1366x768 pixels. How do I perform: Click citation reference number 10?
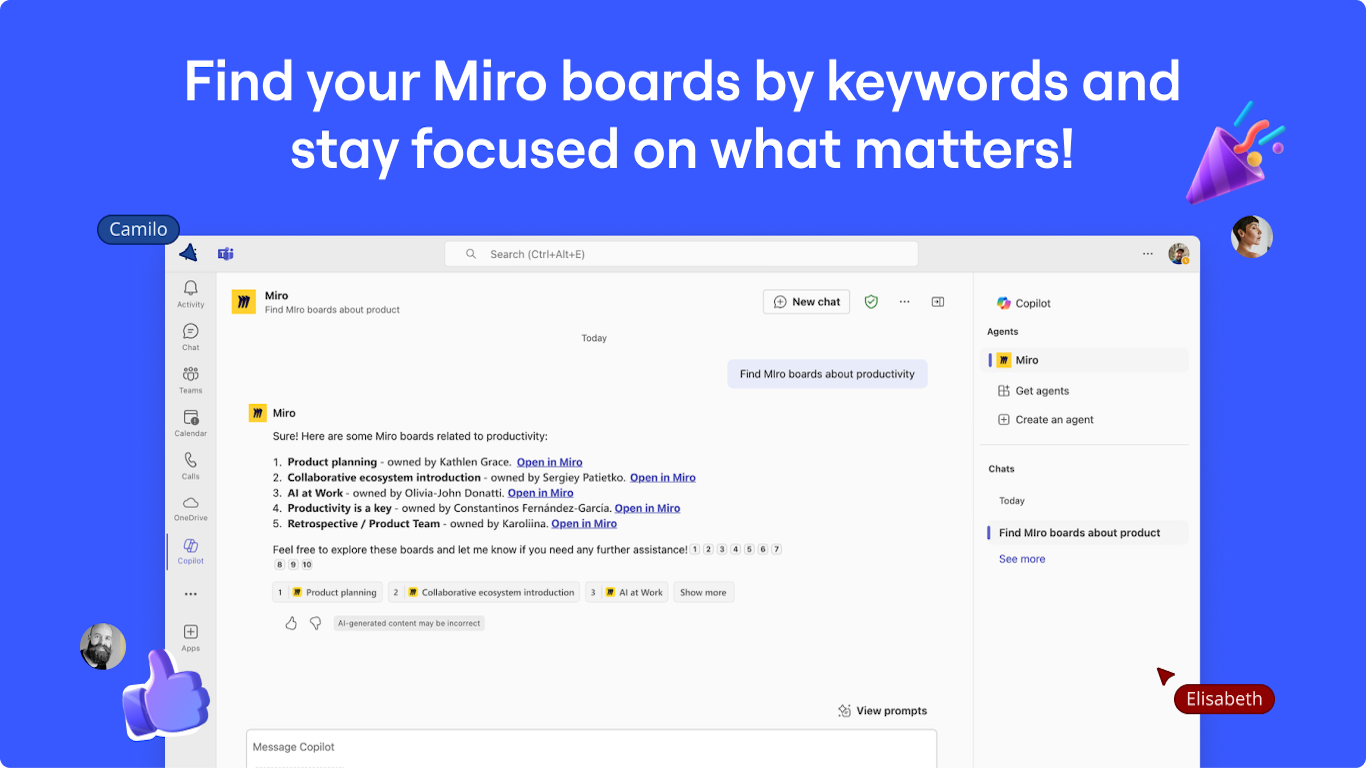307,564
